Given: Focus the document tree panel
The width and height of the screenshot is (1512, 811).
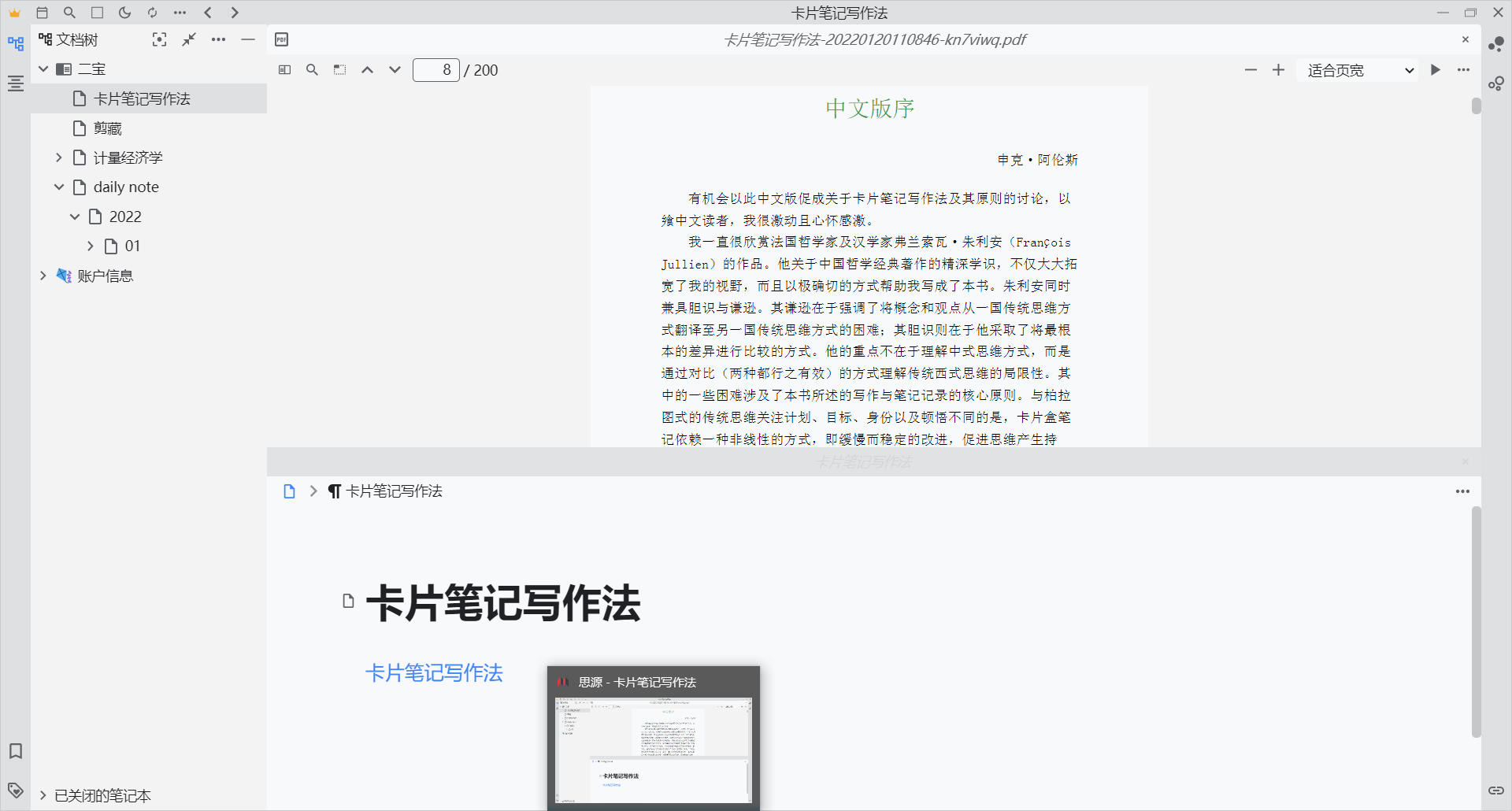Looking at the screenshot, I should [159, 39].
